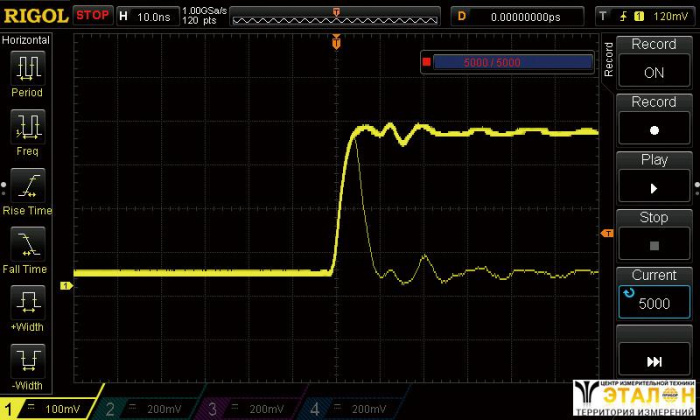The image size is (700, 420).
Task: Click the orange trigger level marker
Action: pyautogui.click(x=606, y=233)
